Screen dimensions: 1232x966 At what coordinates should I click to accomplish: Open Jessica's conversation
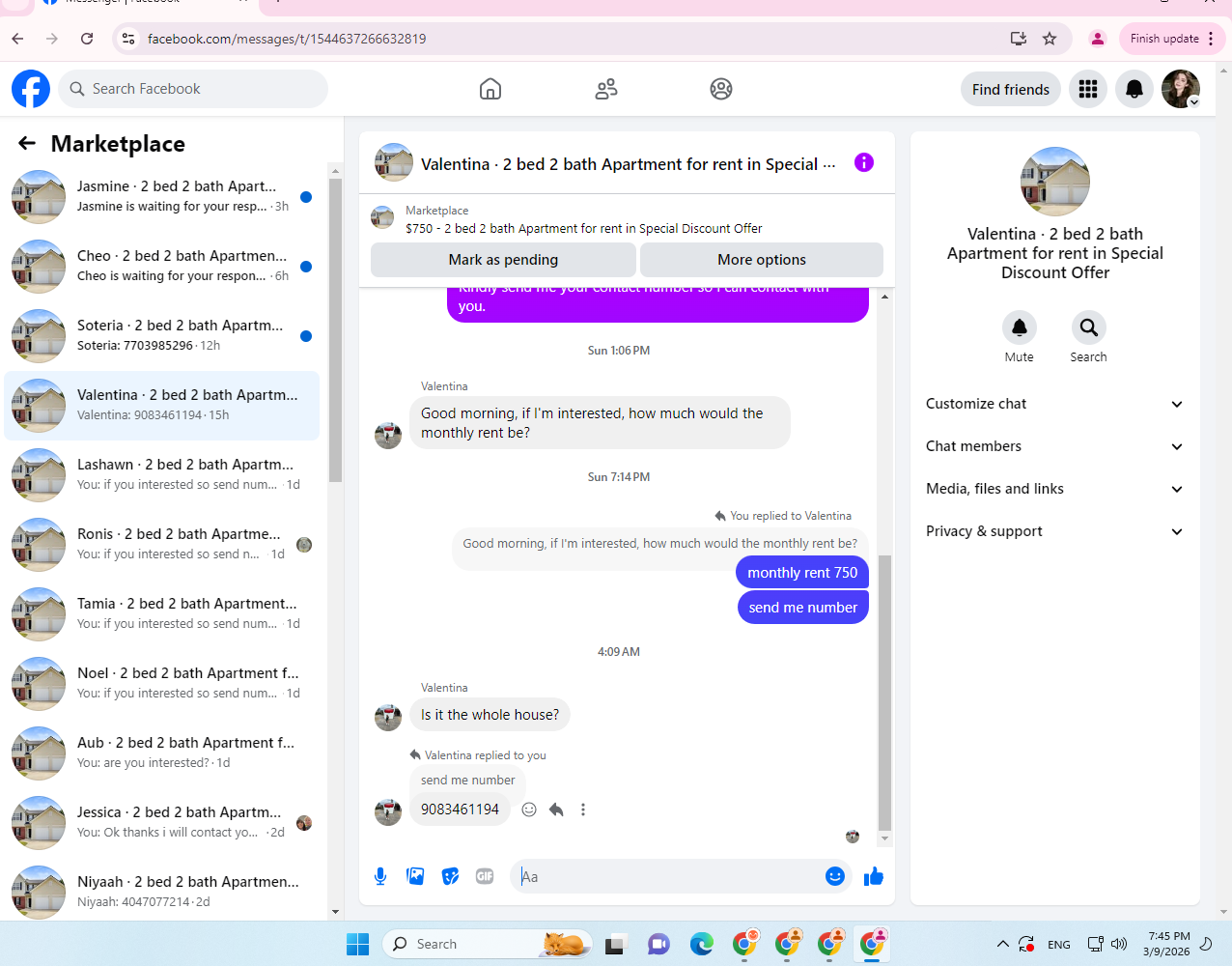click(162, 823)
